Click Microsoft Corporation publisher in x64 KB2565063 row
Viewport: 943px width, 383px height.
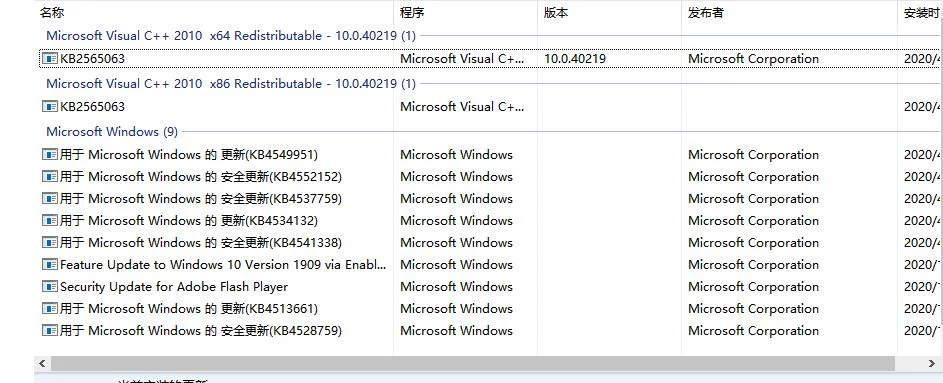pyautogui.click(x=754, y=58)
